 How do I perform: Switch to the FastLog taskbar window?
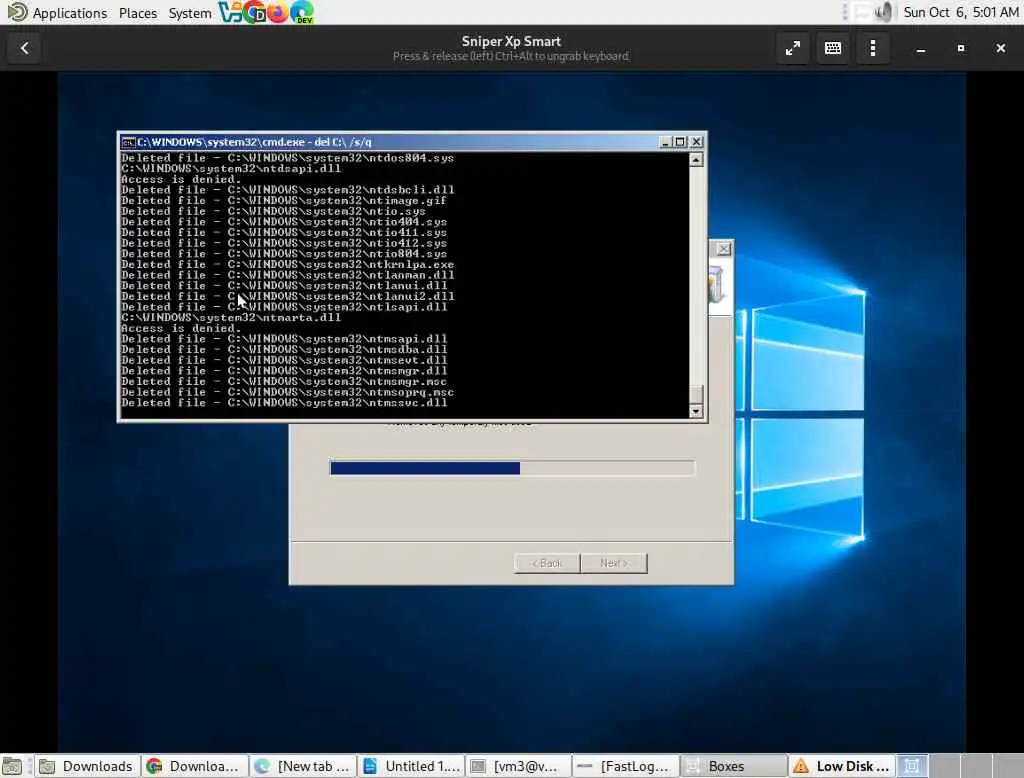(x=626, y=766)
